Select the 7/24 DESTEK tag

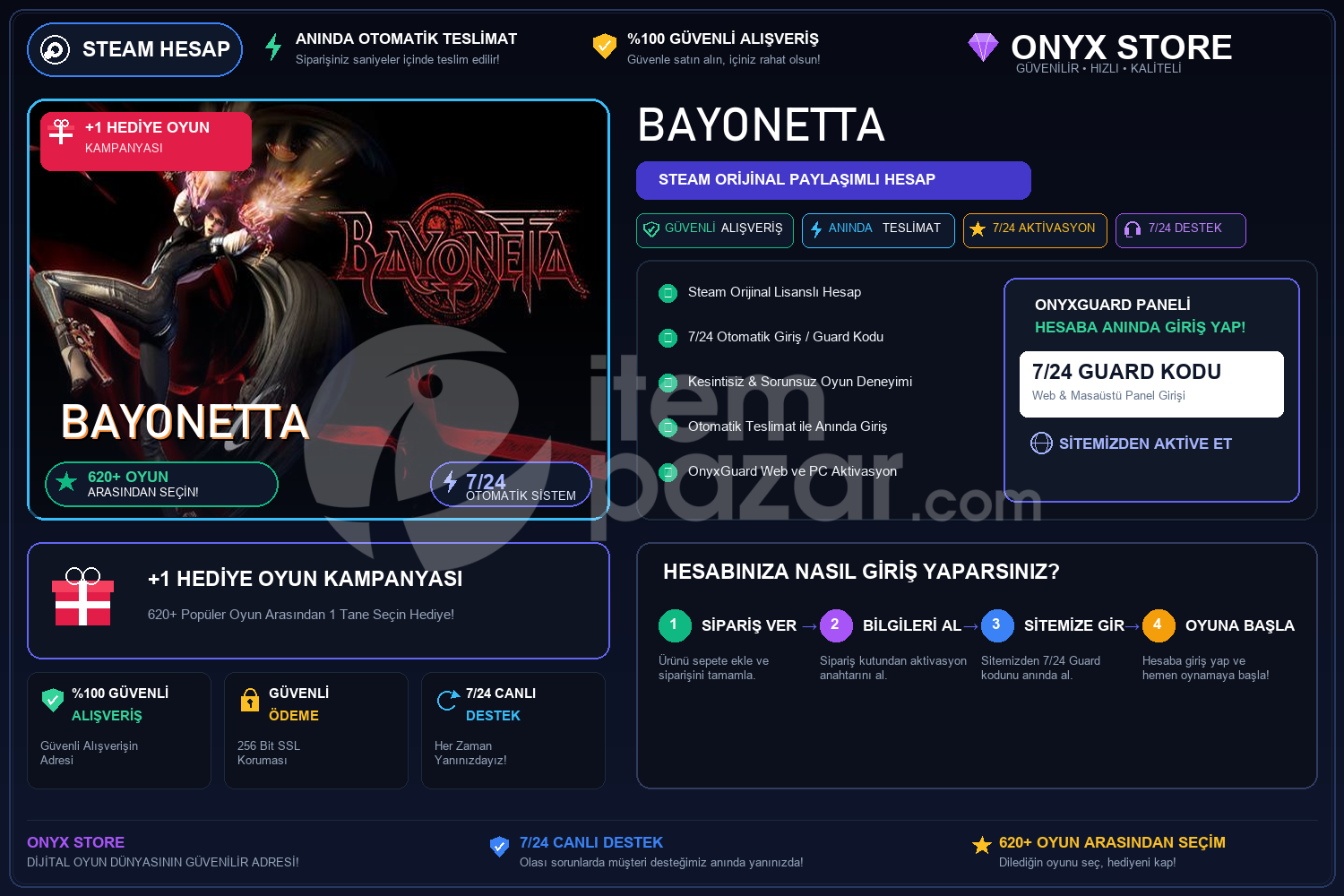click(1180, 230)
